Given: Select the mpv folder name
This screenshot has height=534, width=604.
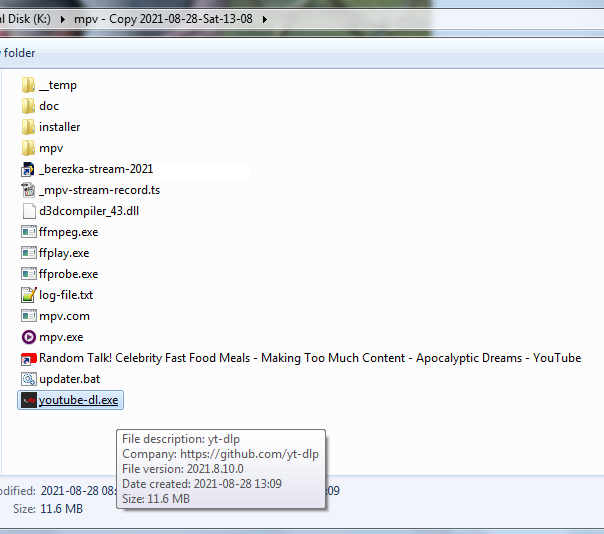Looking at the screenshot, I should click(51, 148).
